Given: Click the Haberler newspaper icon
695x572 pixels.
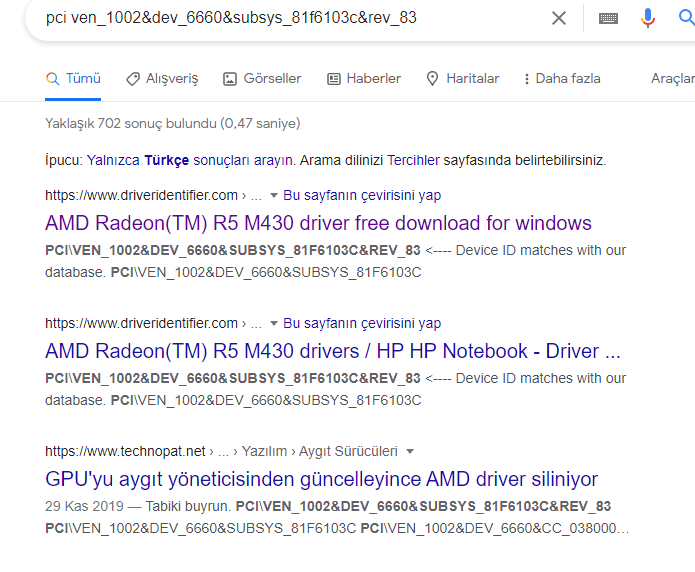Looking at the screenshot, I should (333, 79).
